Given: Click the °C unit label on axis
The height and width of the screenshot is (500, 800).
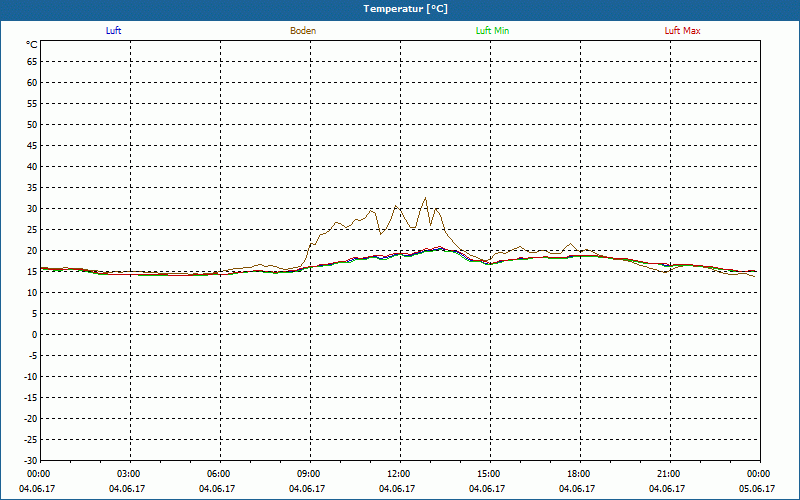Looking at the screenshot, I should point(32,45).
